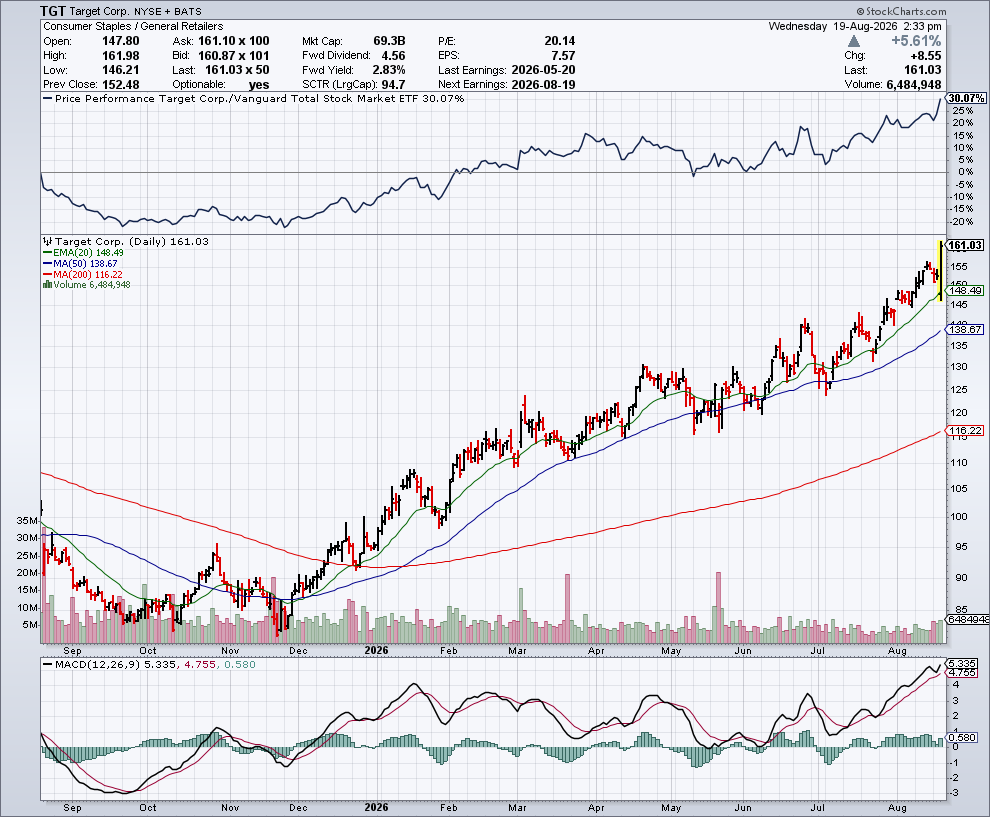
Task: Click the volume bars icon in the legend
Action: click(47, 285)
